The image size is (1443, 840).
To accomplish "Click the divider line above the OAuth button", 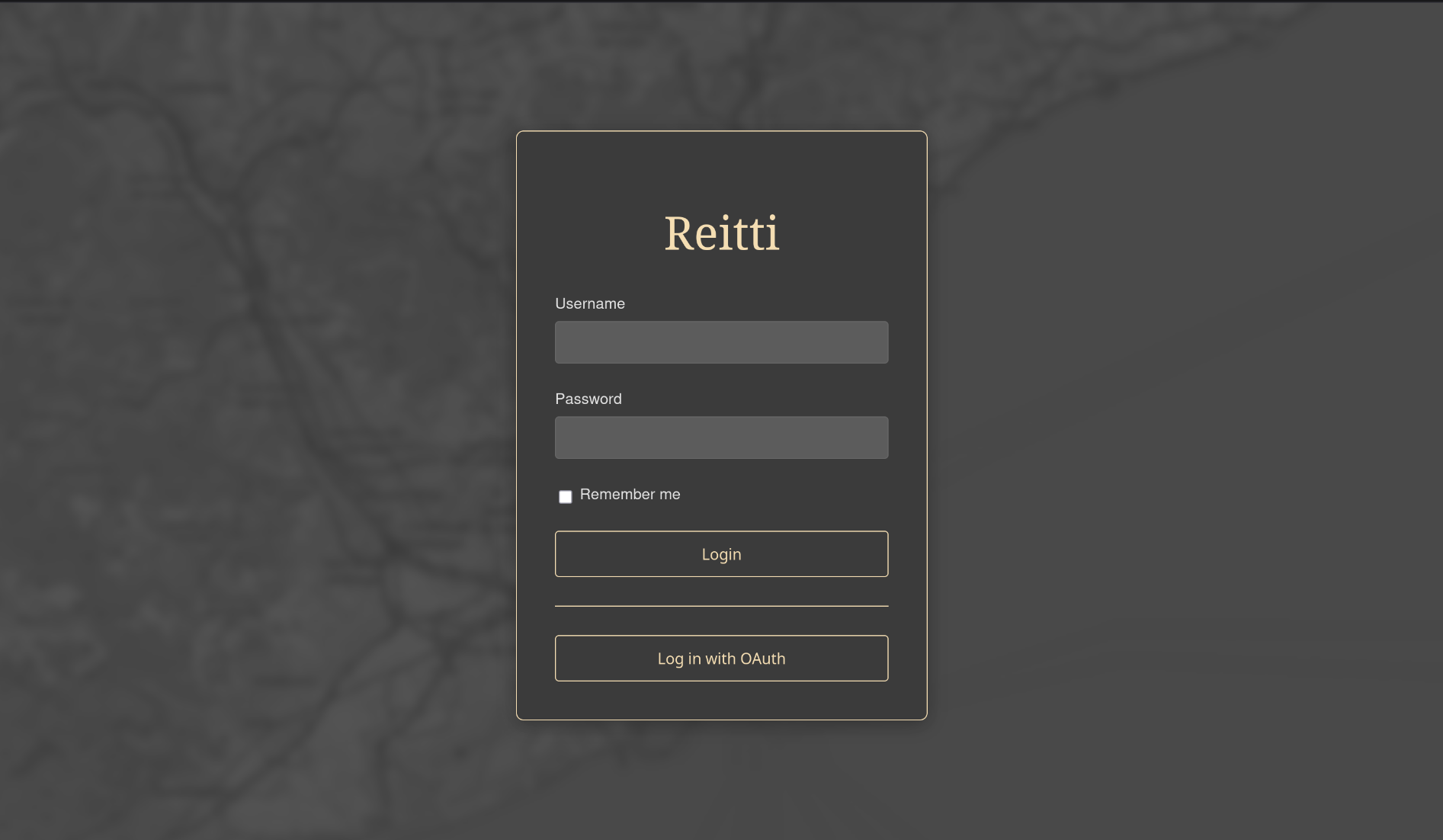I will click(x=721, y=606).
